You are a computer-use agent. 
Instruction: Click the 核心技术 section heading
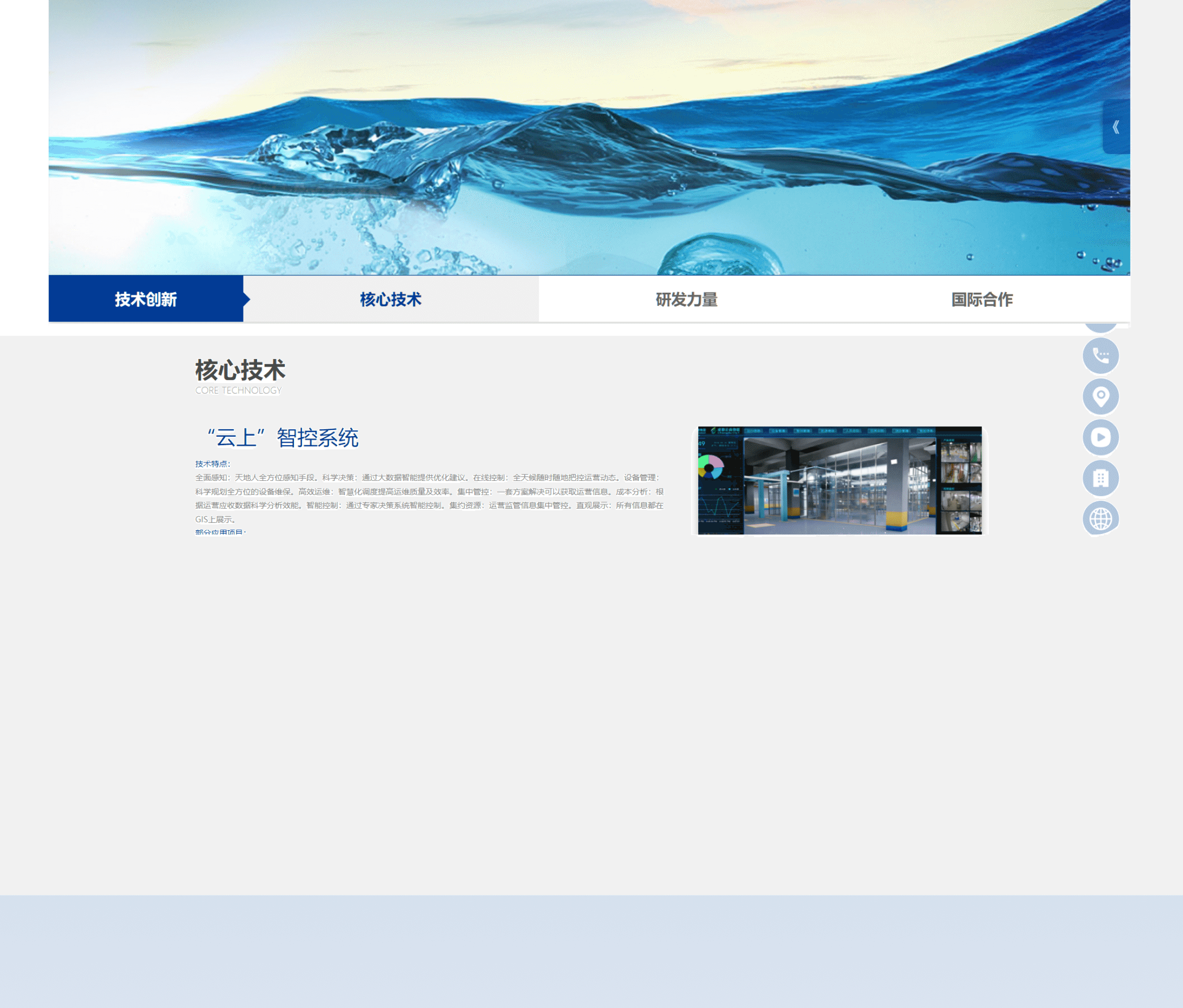pyautogui.click(x=240, y=370)
